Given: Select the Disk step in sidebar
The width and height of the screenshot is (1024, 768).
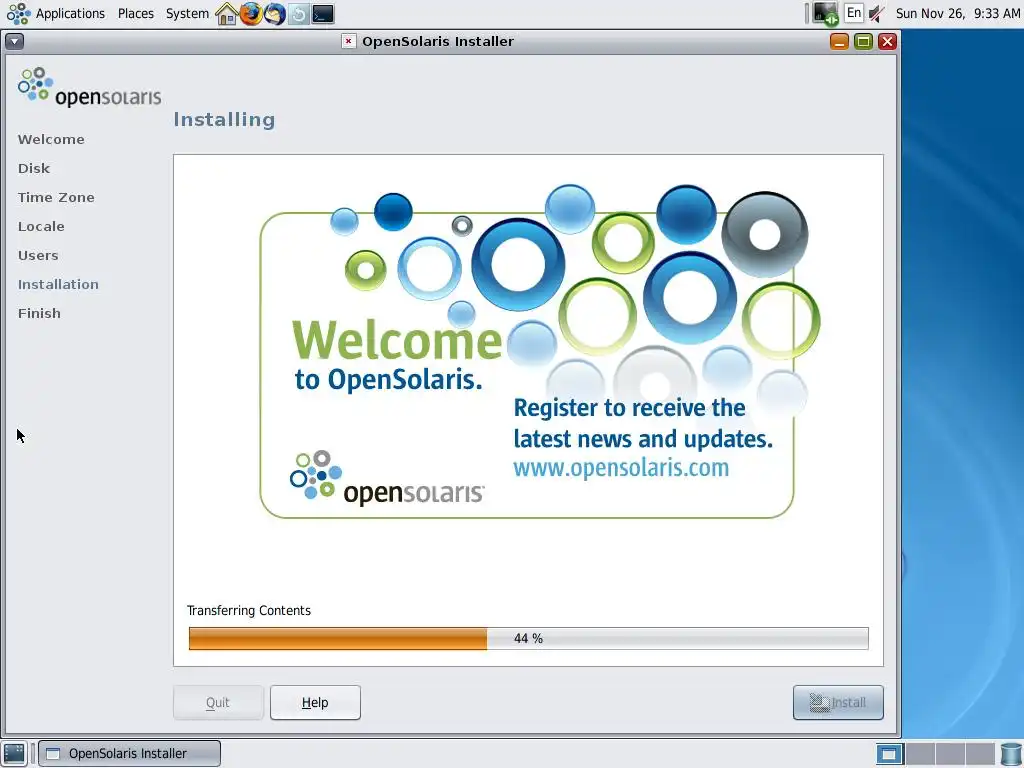Looking at the screenshot, I should point(34,168).
